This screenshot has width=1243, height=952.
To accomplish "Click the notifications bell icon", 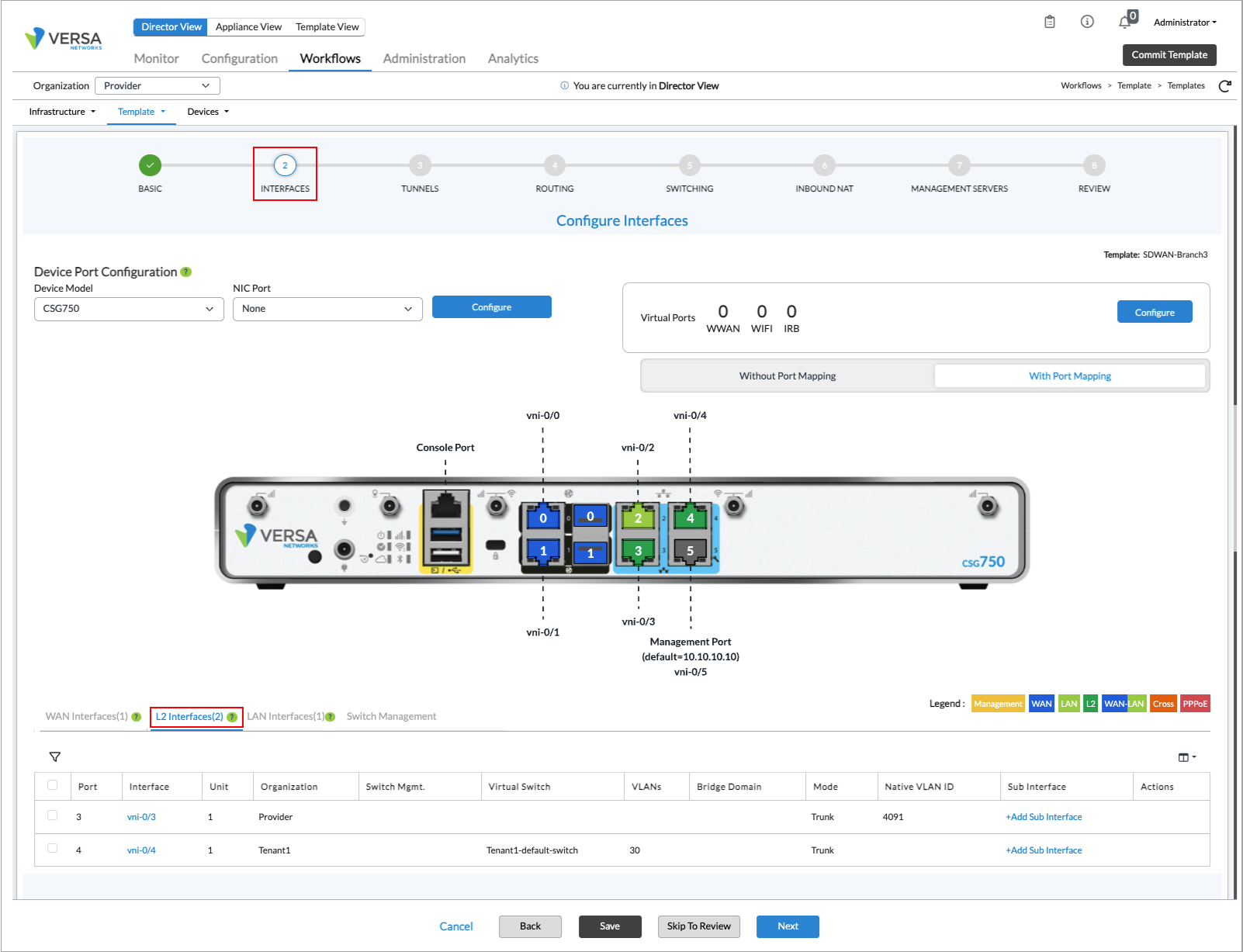I will 1124,23.
